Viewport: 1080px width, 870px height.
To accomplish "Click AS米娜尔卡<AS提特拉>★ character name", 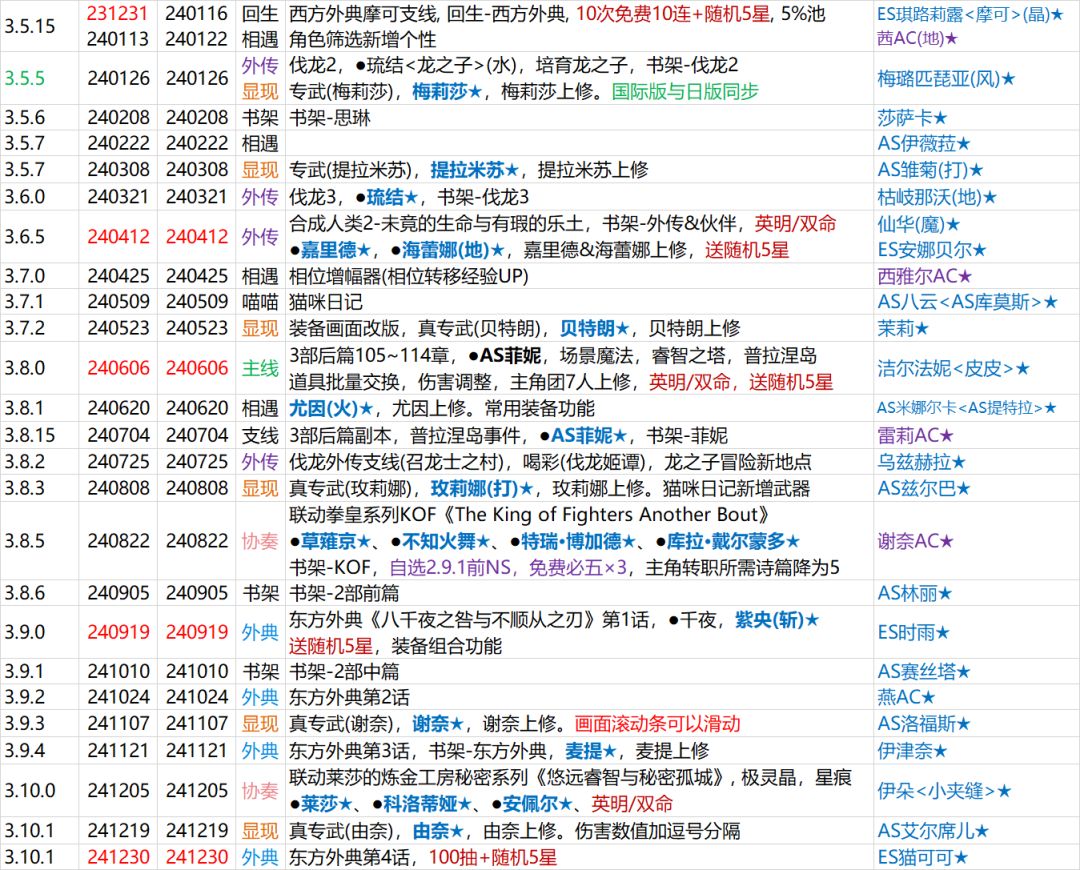I will click(x=967, y=408).
